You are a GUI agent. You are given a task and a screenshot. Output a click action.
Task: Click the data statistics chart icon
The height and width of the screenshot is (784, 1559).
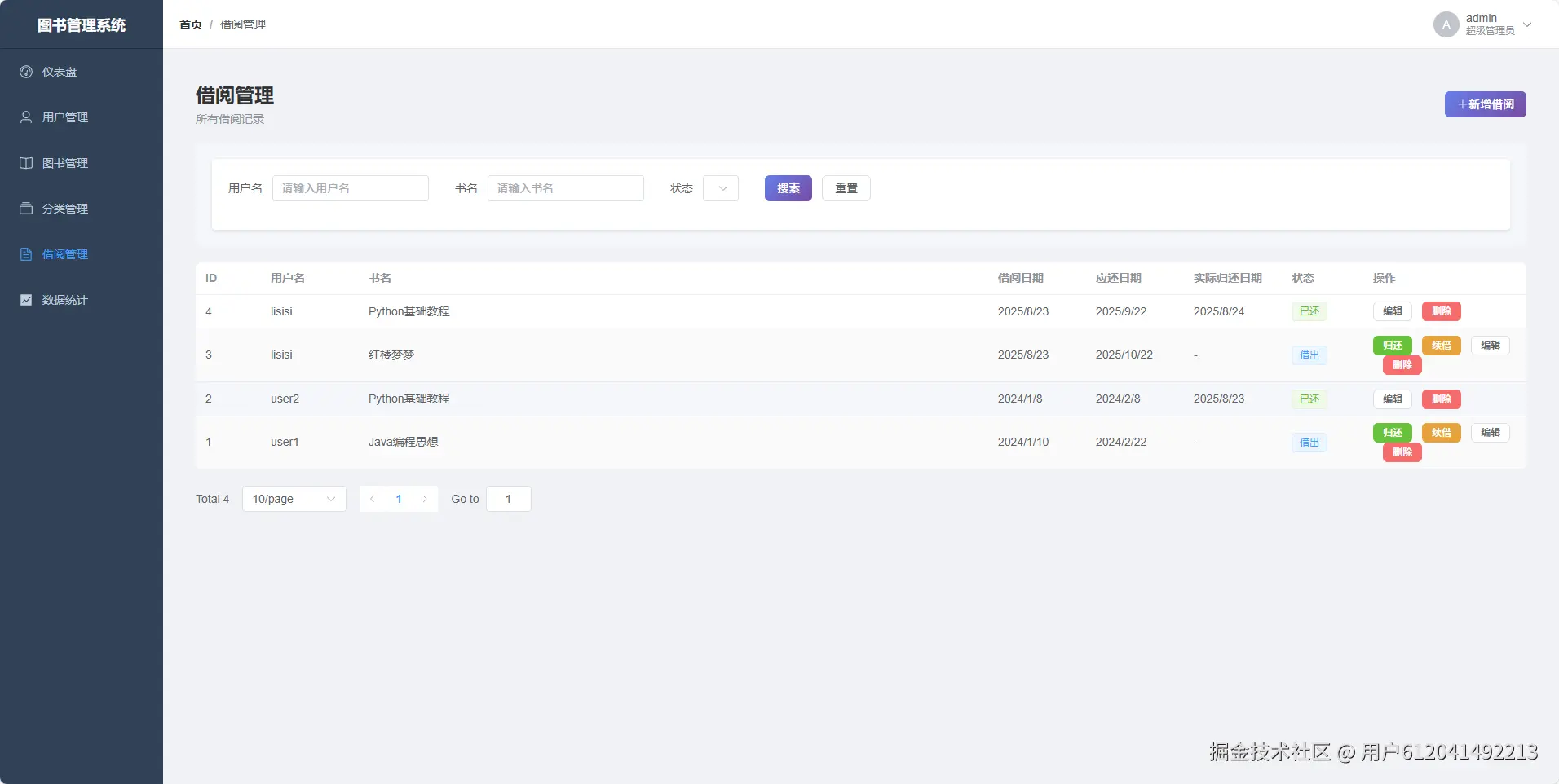26,300
